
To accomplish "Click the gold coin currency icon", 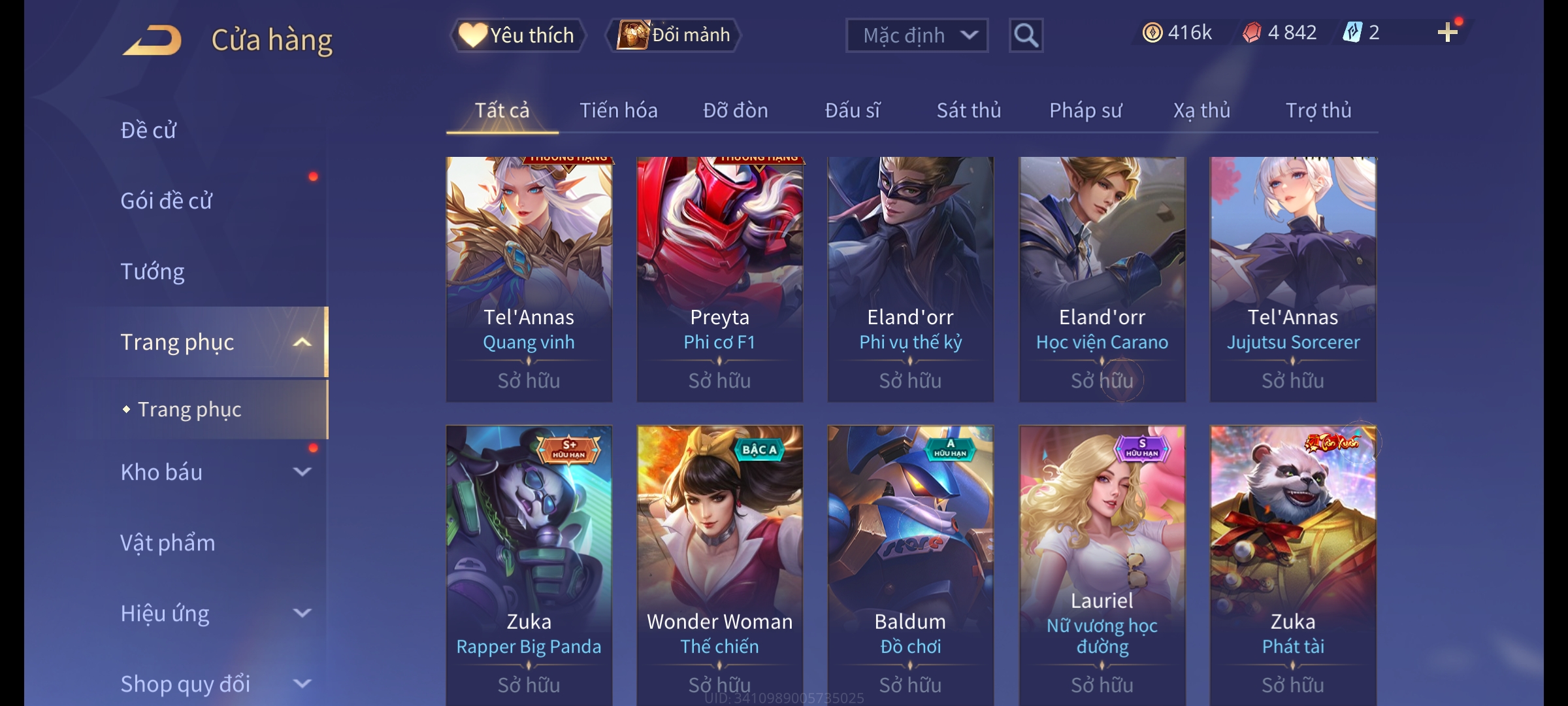I will click(1152, 33).
